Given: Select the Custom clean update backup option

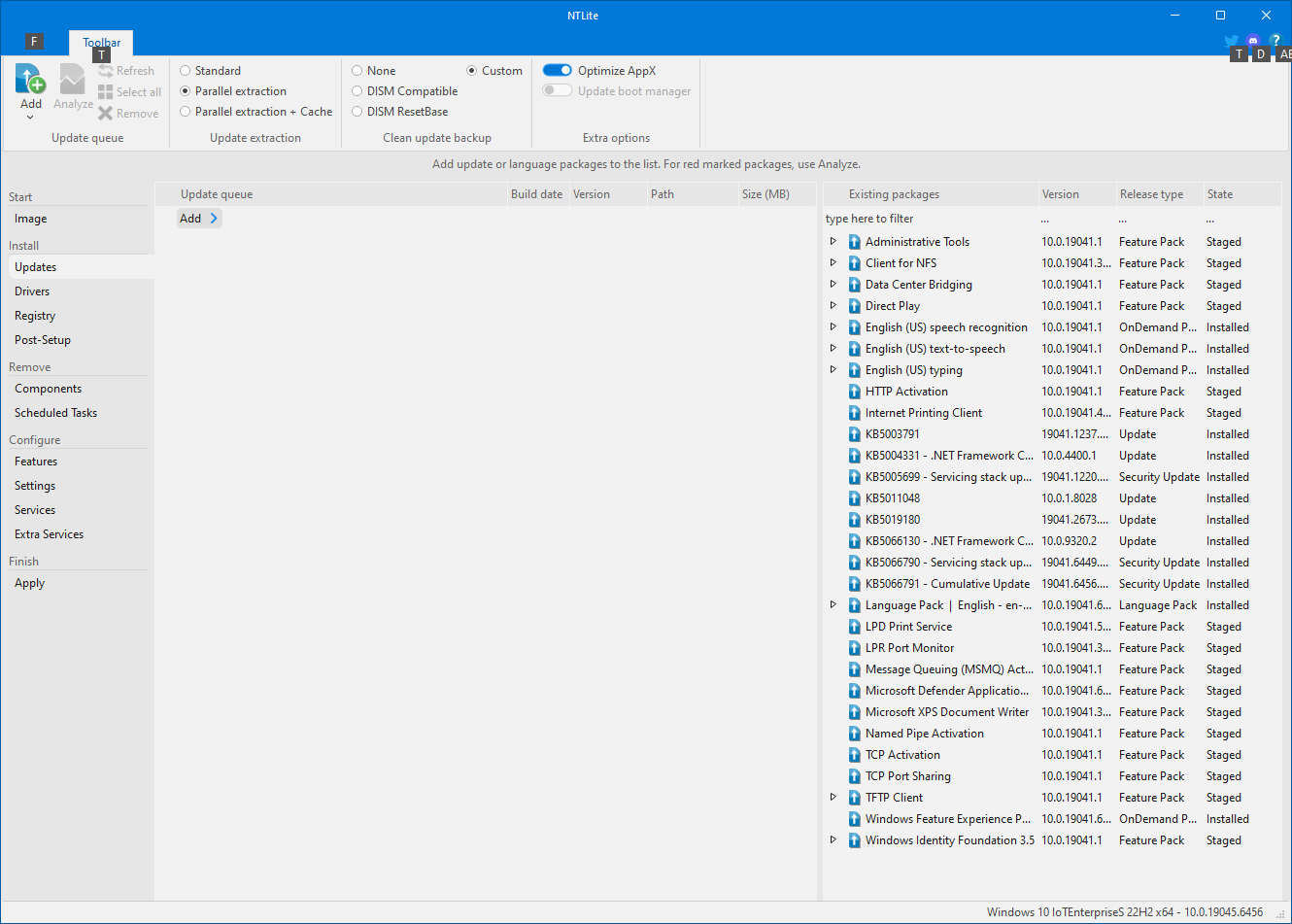Looking at the screenshot, I should click(471, 71).
